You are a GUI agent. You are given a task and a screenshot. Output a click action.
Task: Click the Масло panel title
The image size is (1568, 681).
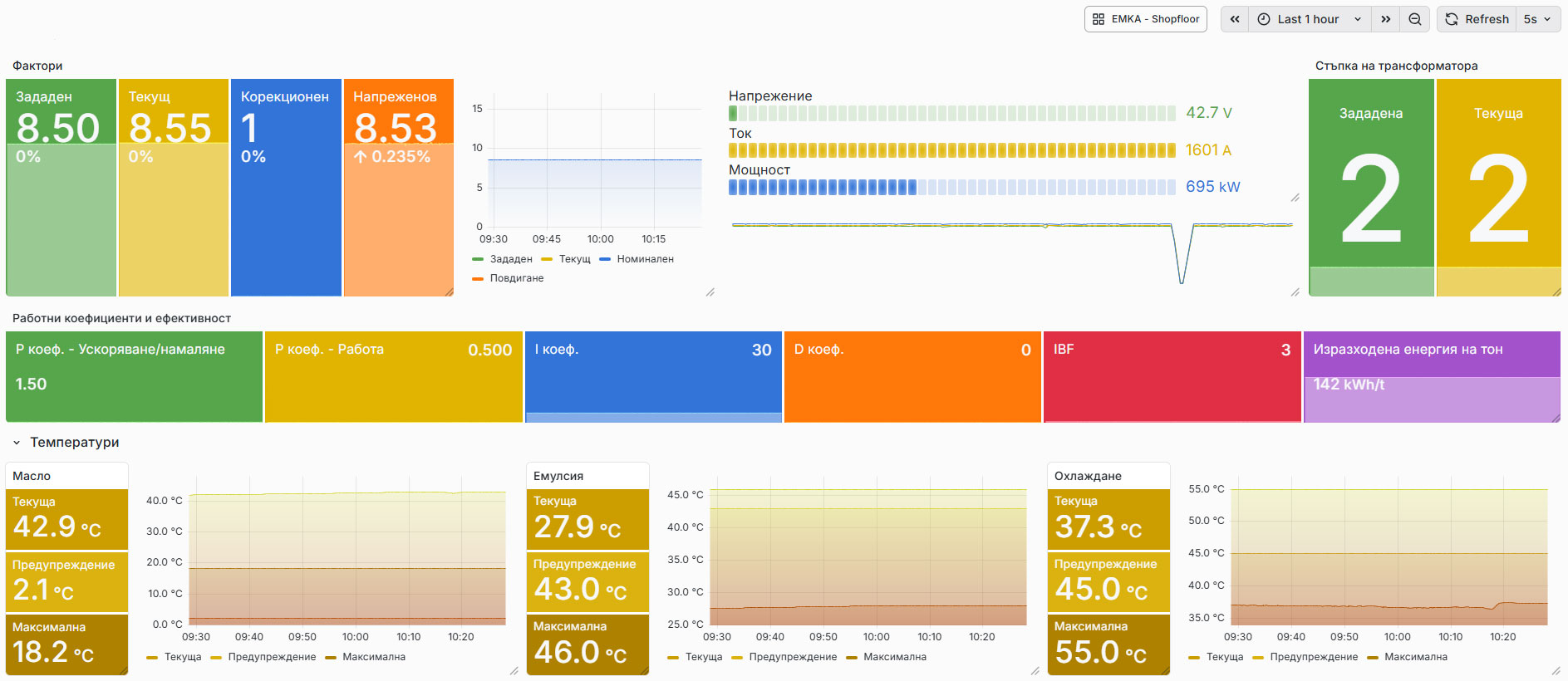pos(32,476)
